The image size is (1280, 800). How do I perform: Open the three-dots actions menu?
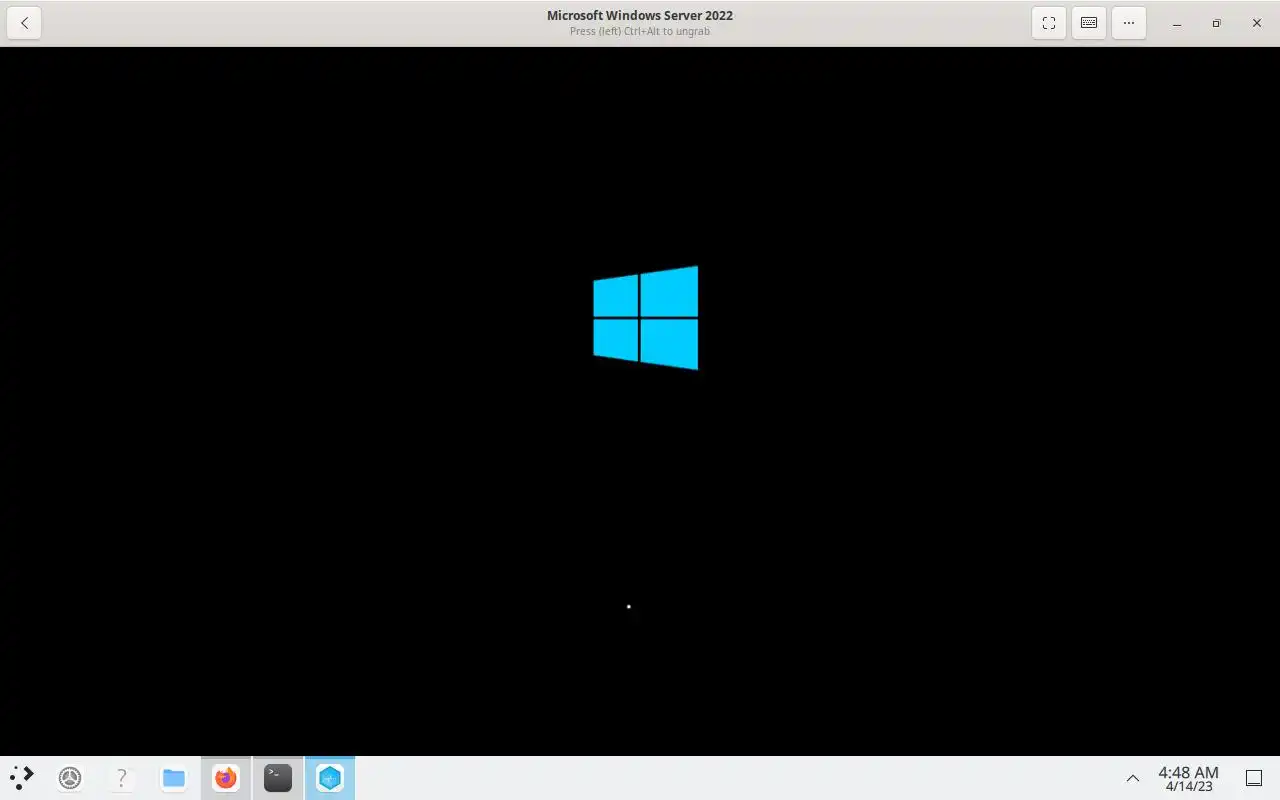tap(1129, 23)
